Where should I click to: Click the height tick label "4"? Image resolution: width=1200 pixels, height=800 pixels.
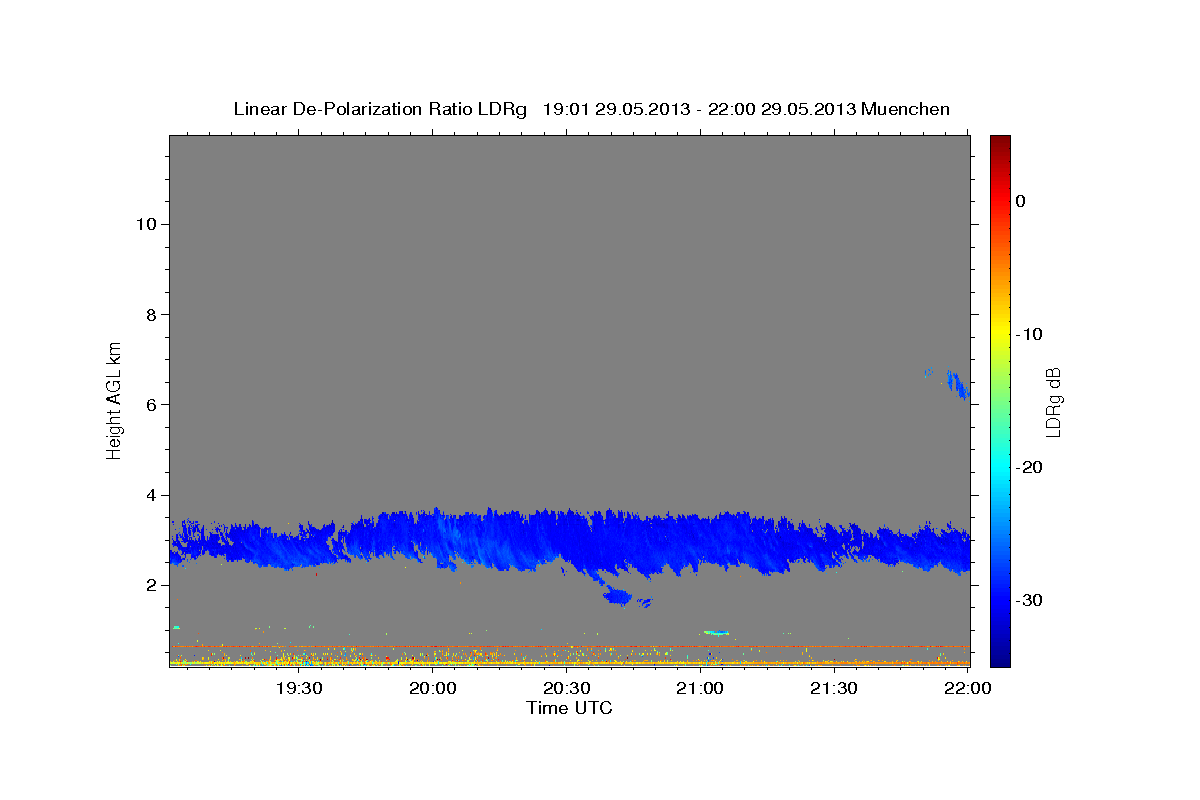[x=151, y=495]
